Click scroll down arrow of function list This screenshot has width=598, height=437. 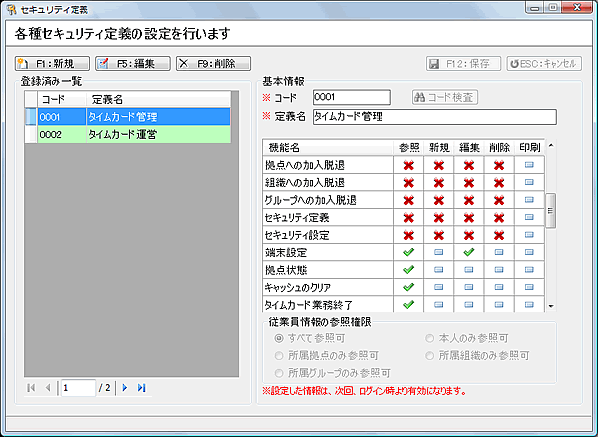[551, 306]
